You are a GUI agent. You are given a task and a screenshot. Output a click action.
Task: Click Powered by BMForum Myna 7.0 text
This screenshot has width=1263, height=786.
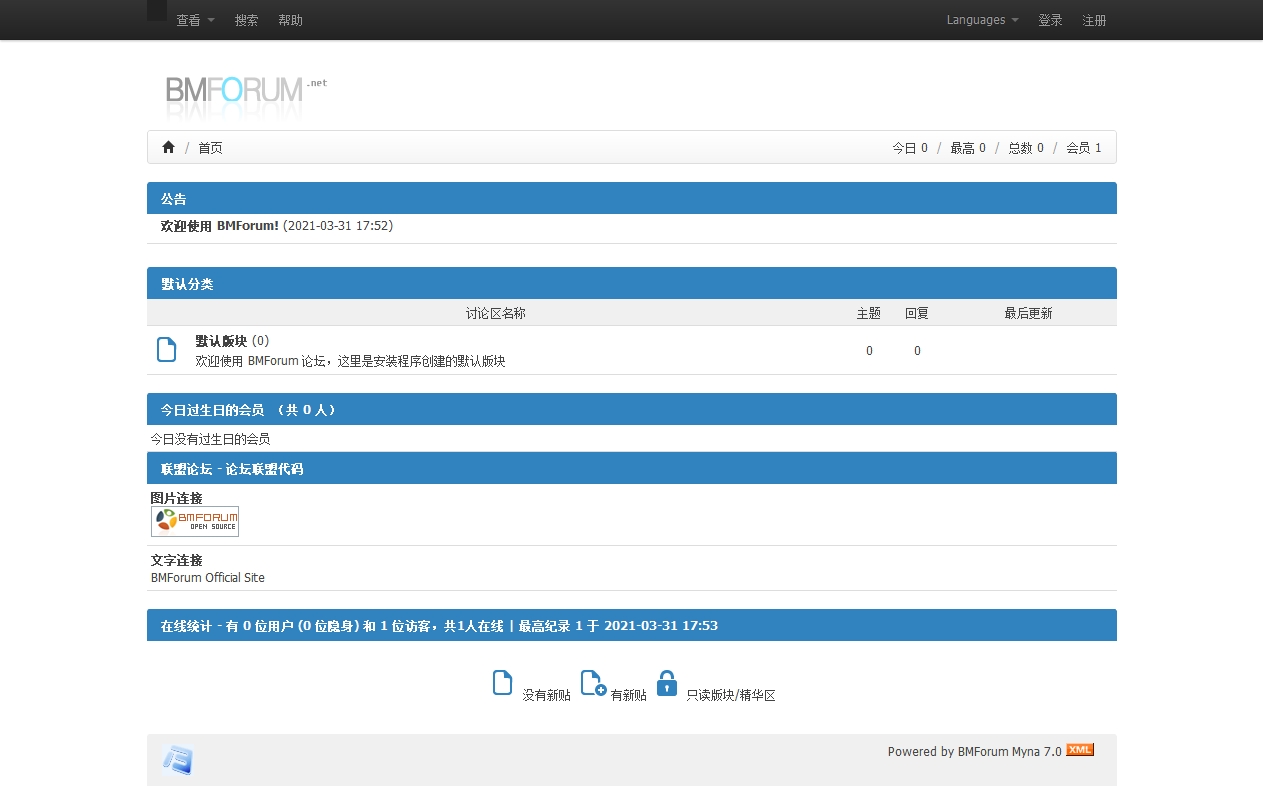point(975,752)
